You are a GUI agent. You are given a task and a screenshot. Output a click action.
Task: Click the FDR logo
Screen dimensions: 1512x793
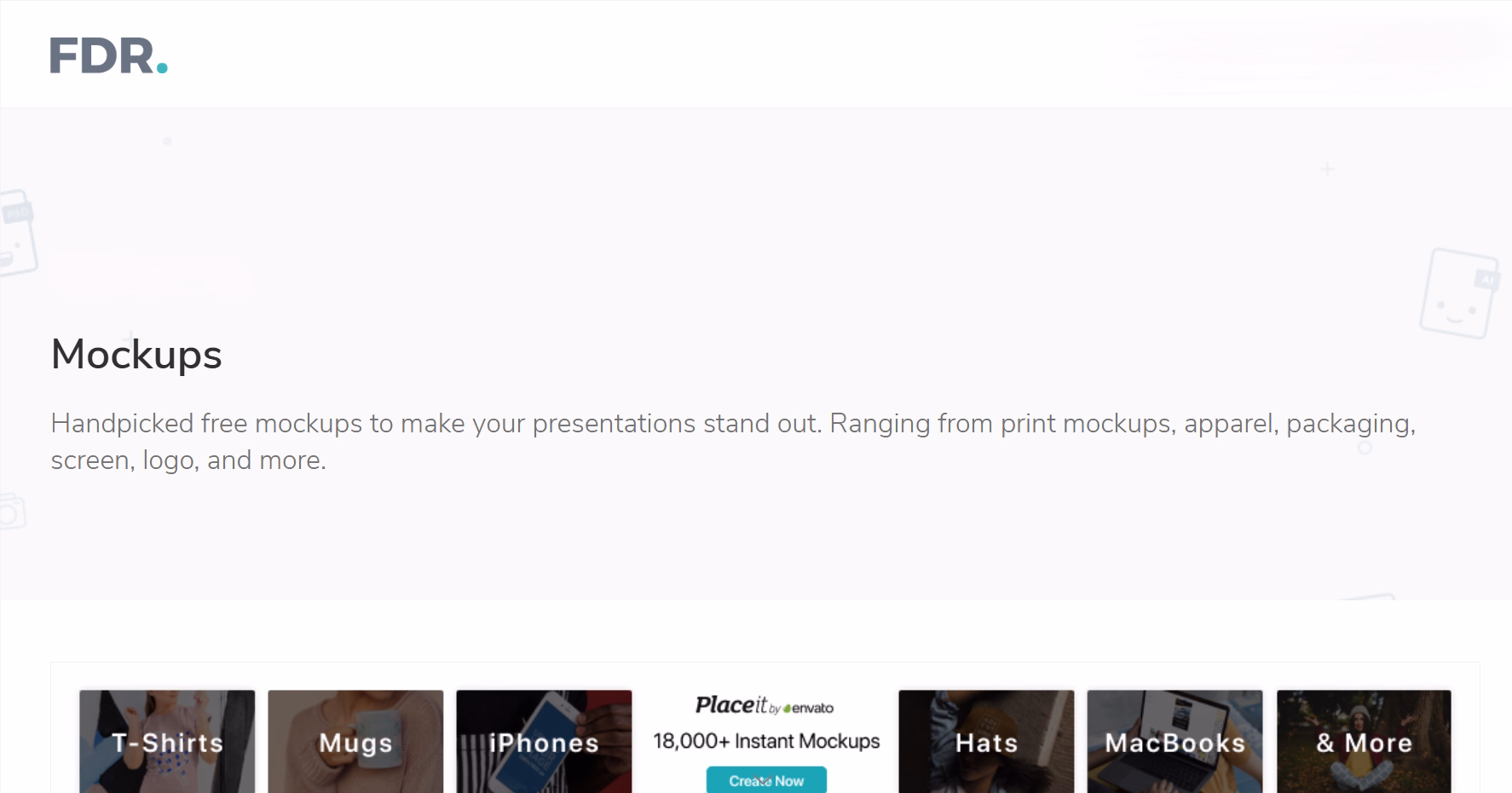pos(107,54)
